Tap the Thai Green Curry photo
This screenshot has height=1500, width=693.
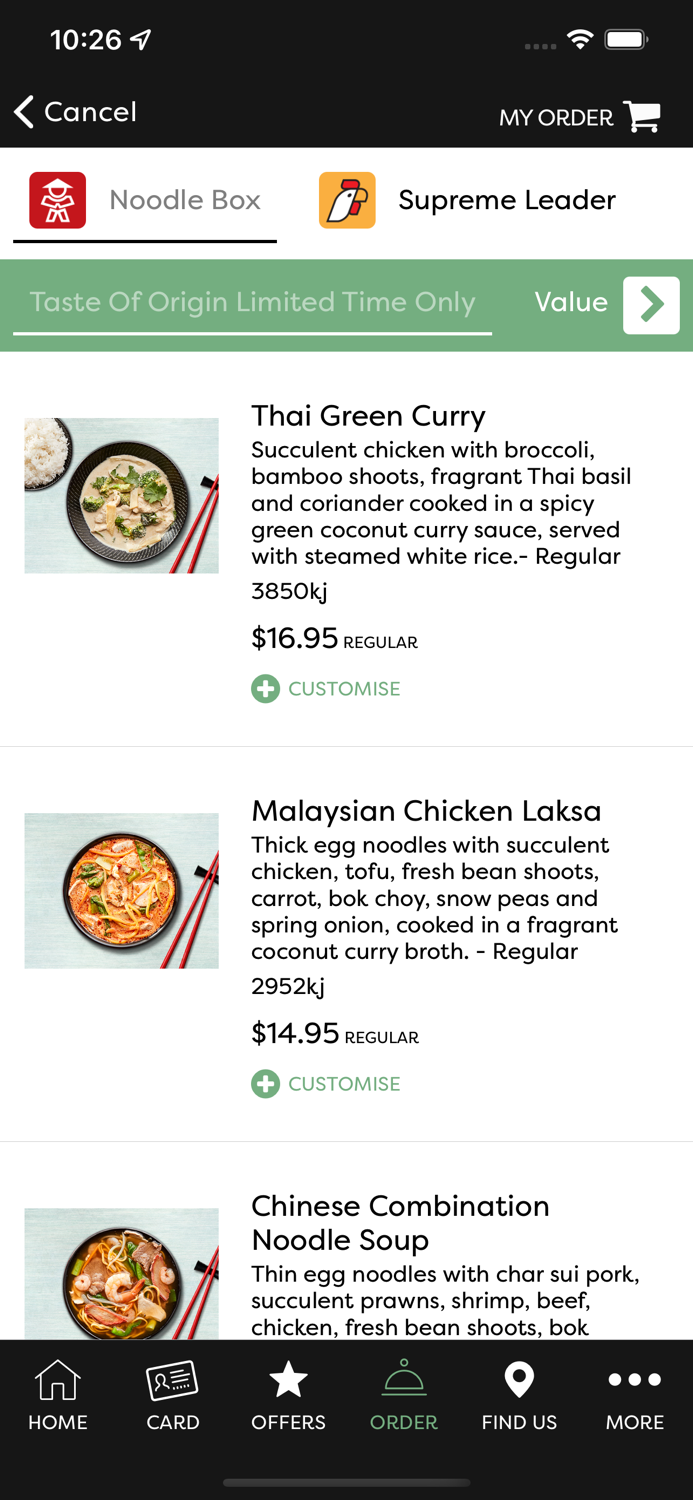coord(121,495)
